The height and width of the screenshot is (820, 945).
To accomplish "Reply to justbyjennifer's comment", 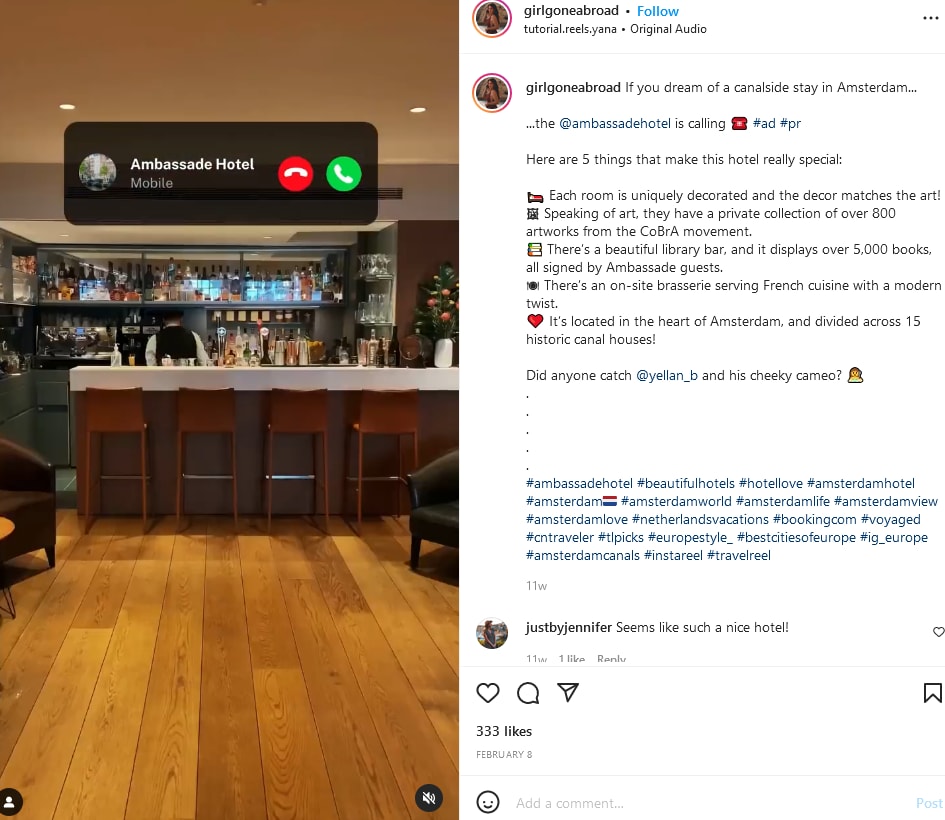I will tap(611, 659).
